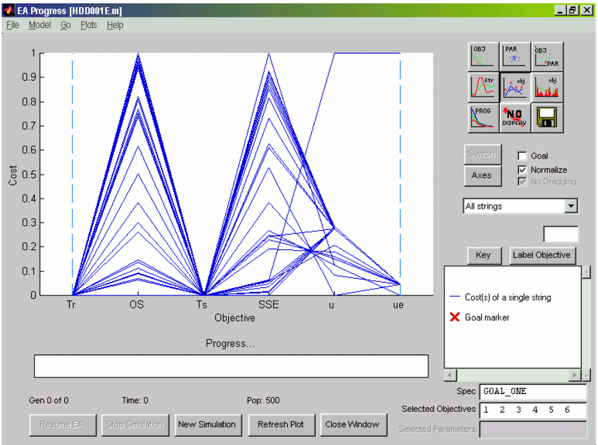Show the PAR parameter scatter plot
598x445 pixels.
pos(515,56)
